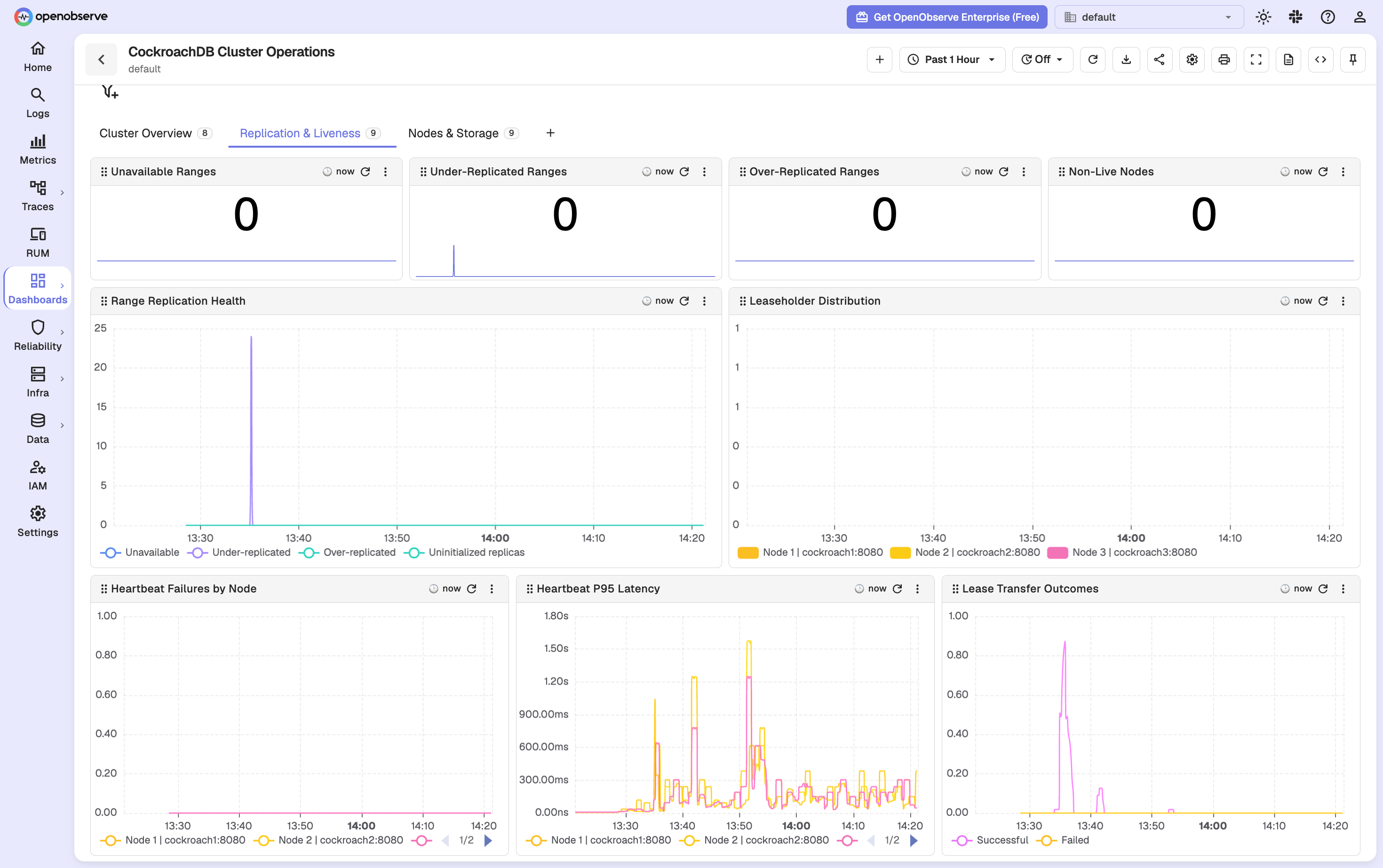Open dashboard settings gear
The height and width of the screenshot is (868, 1383).
(x=1192, y=59)
